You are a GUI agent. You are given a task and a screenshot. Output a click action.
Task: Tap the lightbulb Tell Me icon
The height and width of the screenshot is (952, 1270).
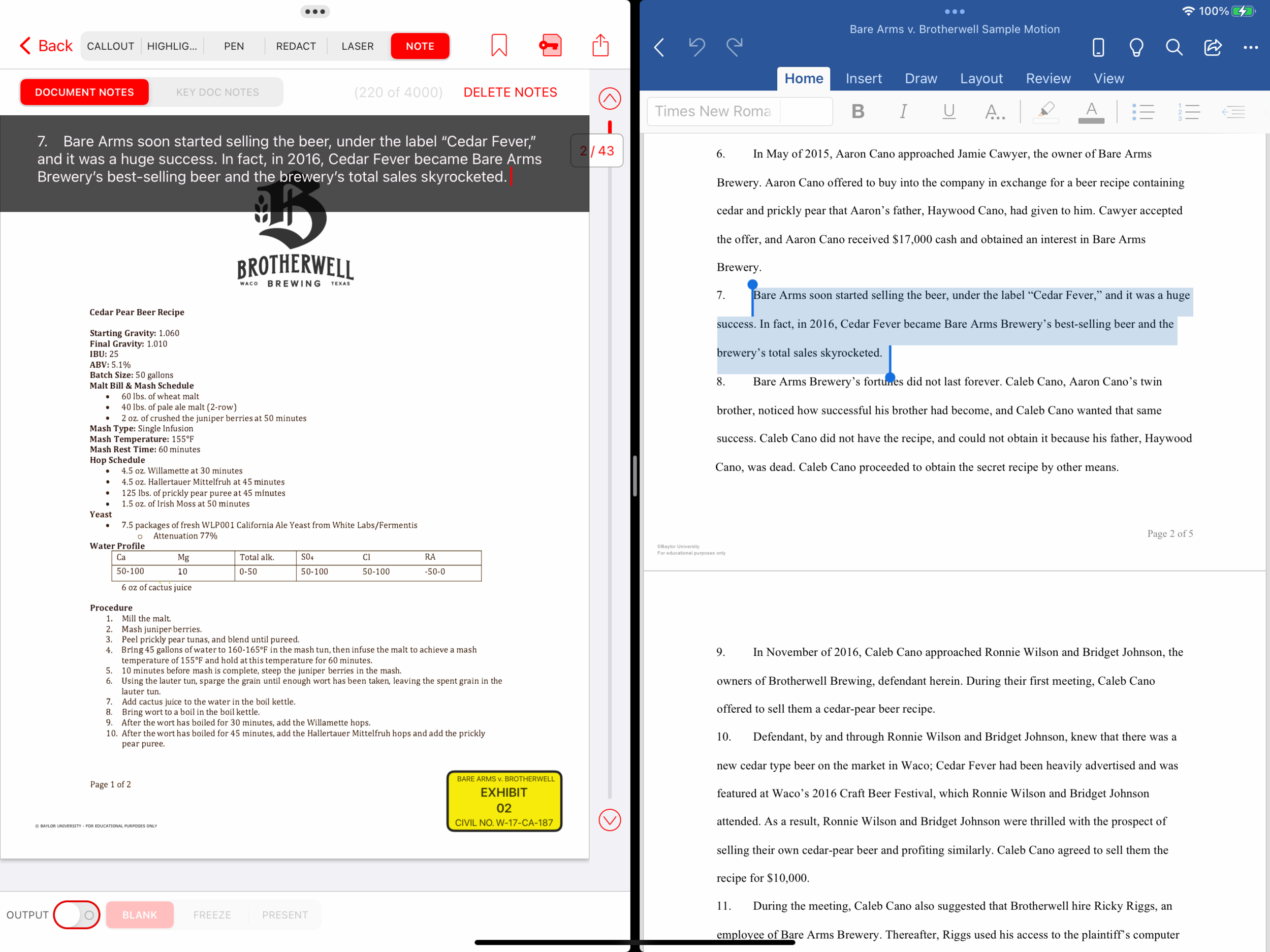click(1136, 47)
